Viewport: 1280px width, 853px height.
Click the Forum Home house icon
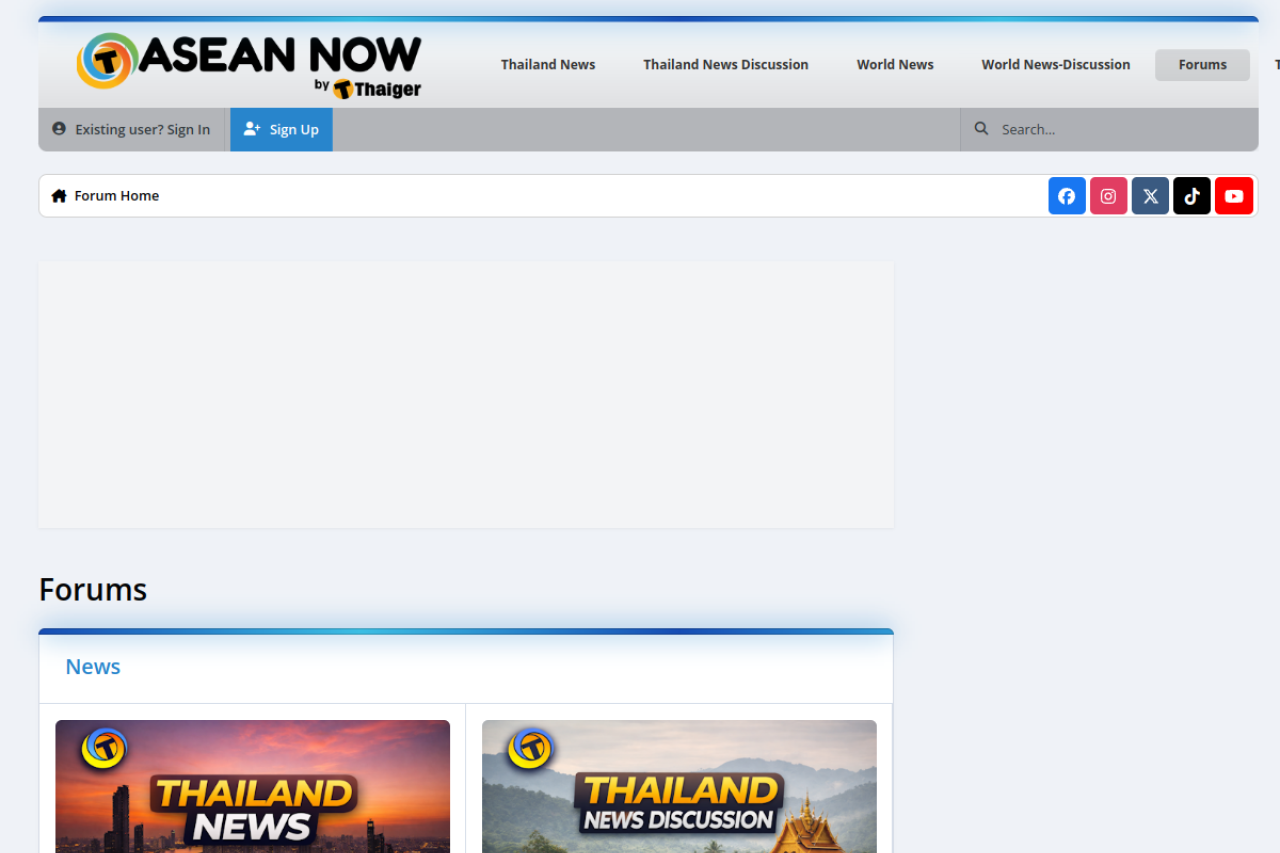click(59, 196)
